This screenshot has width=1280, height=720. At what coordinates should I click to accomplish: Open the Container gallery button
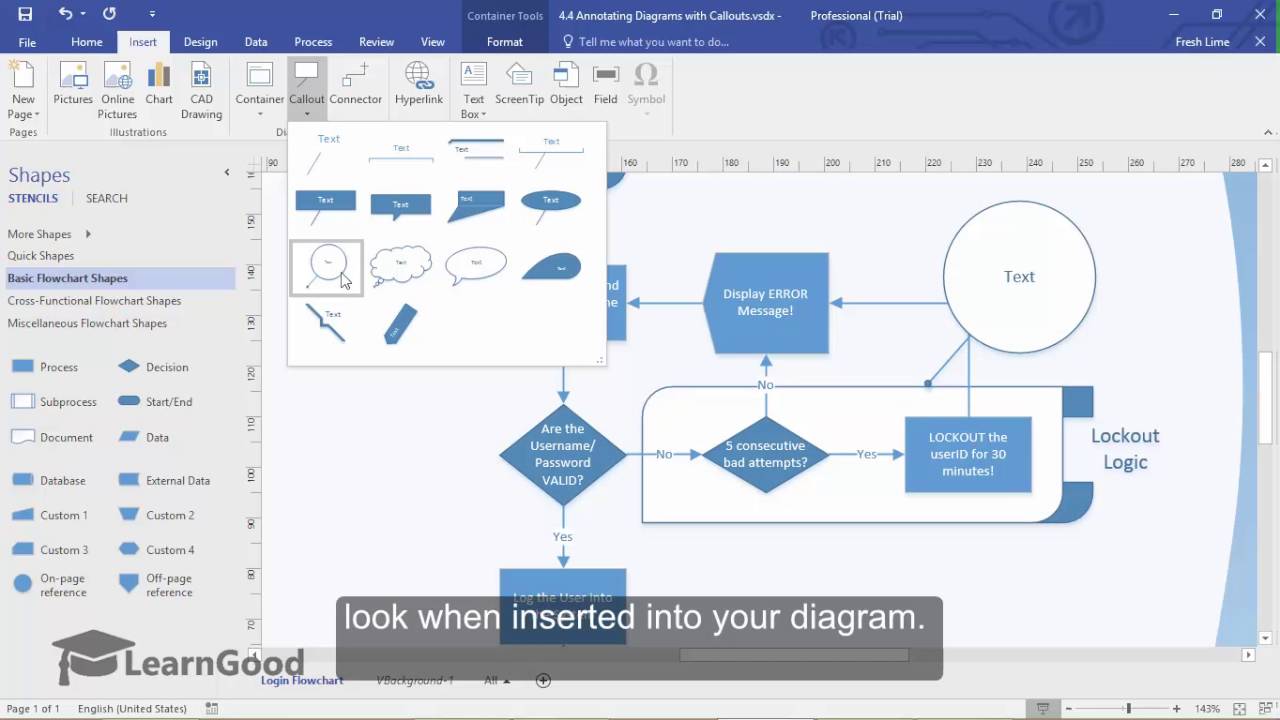(260, 88)
